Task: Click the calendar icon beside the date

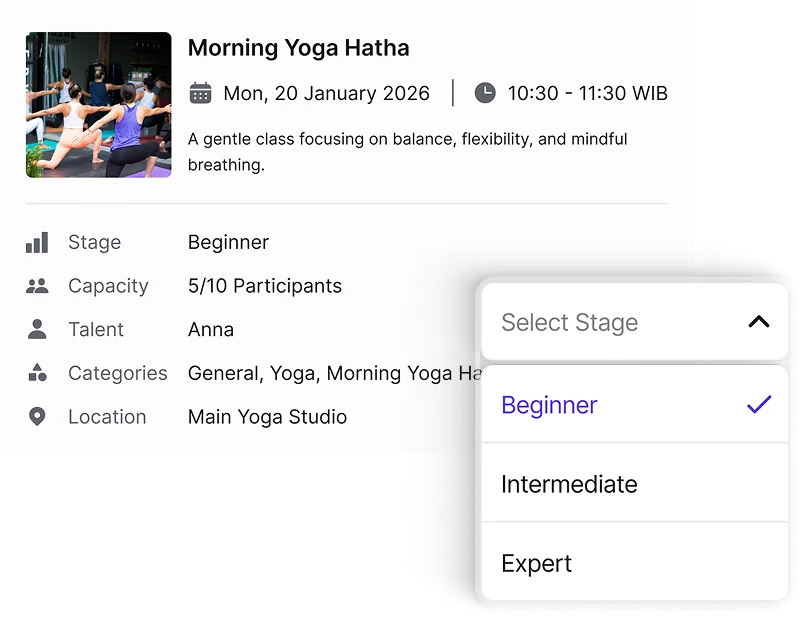Action: 201,93
